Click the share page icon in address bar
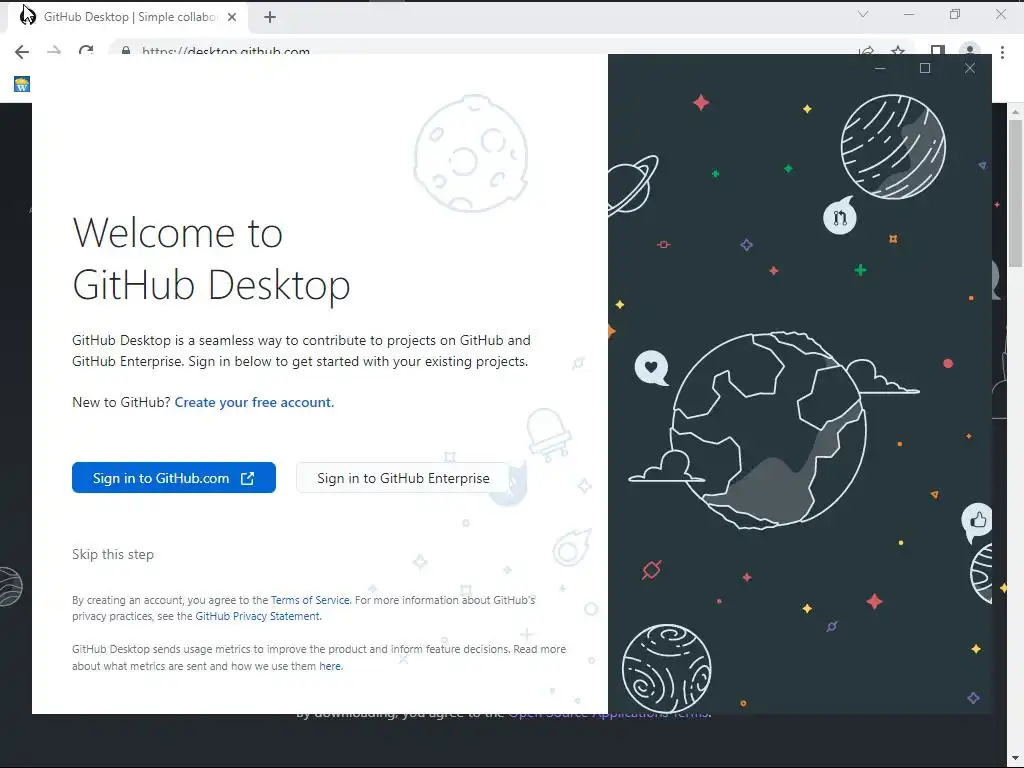Viewport: 1024px width, 768px height. pyautogui.click(x=866, y=51)
